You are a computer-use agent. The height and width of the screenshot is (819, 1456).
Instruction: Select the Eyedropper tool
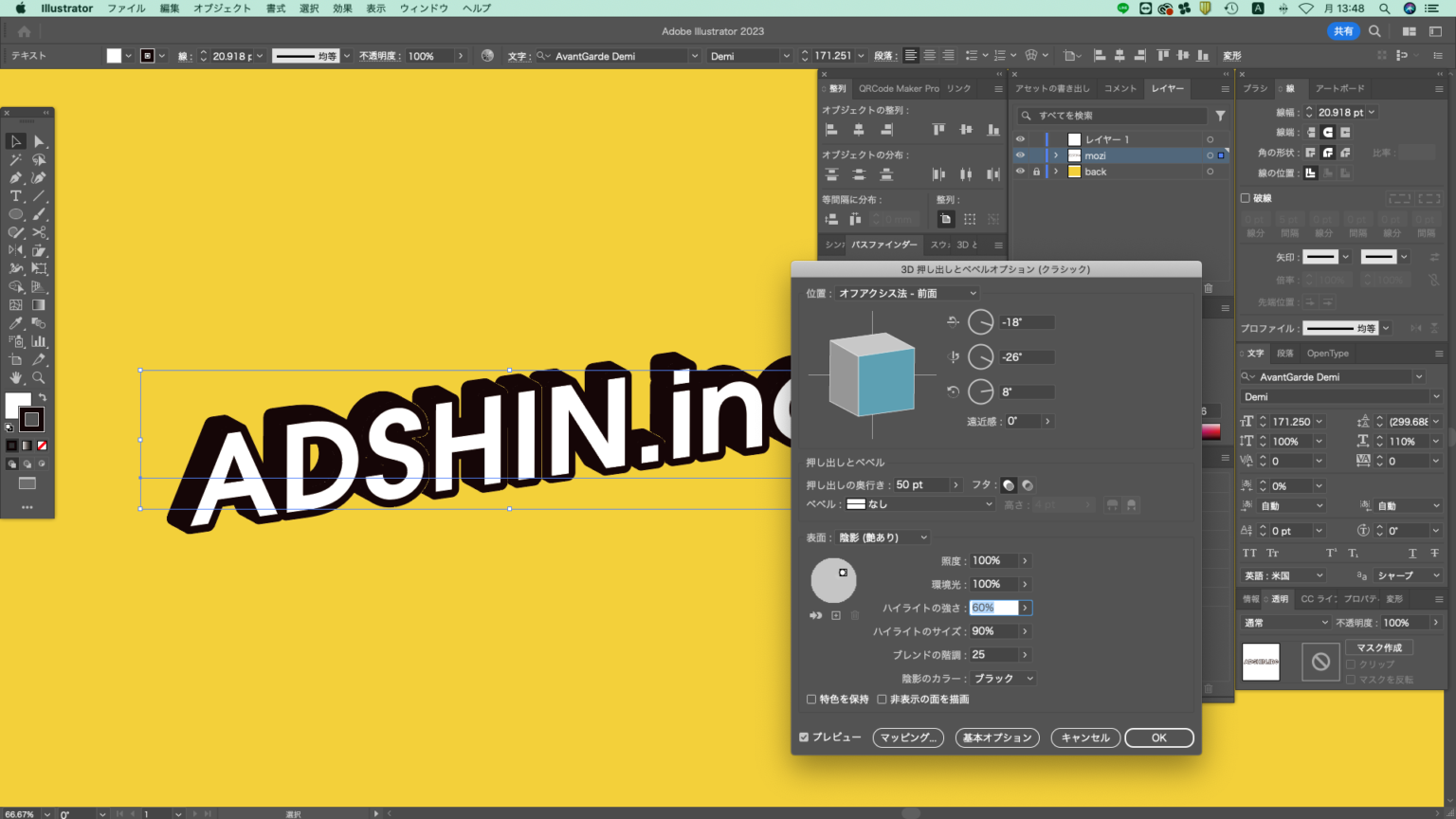16,323
